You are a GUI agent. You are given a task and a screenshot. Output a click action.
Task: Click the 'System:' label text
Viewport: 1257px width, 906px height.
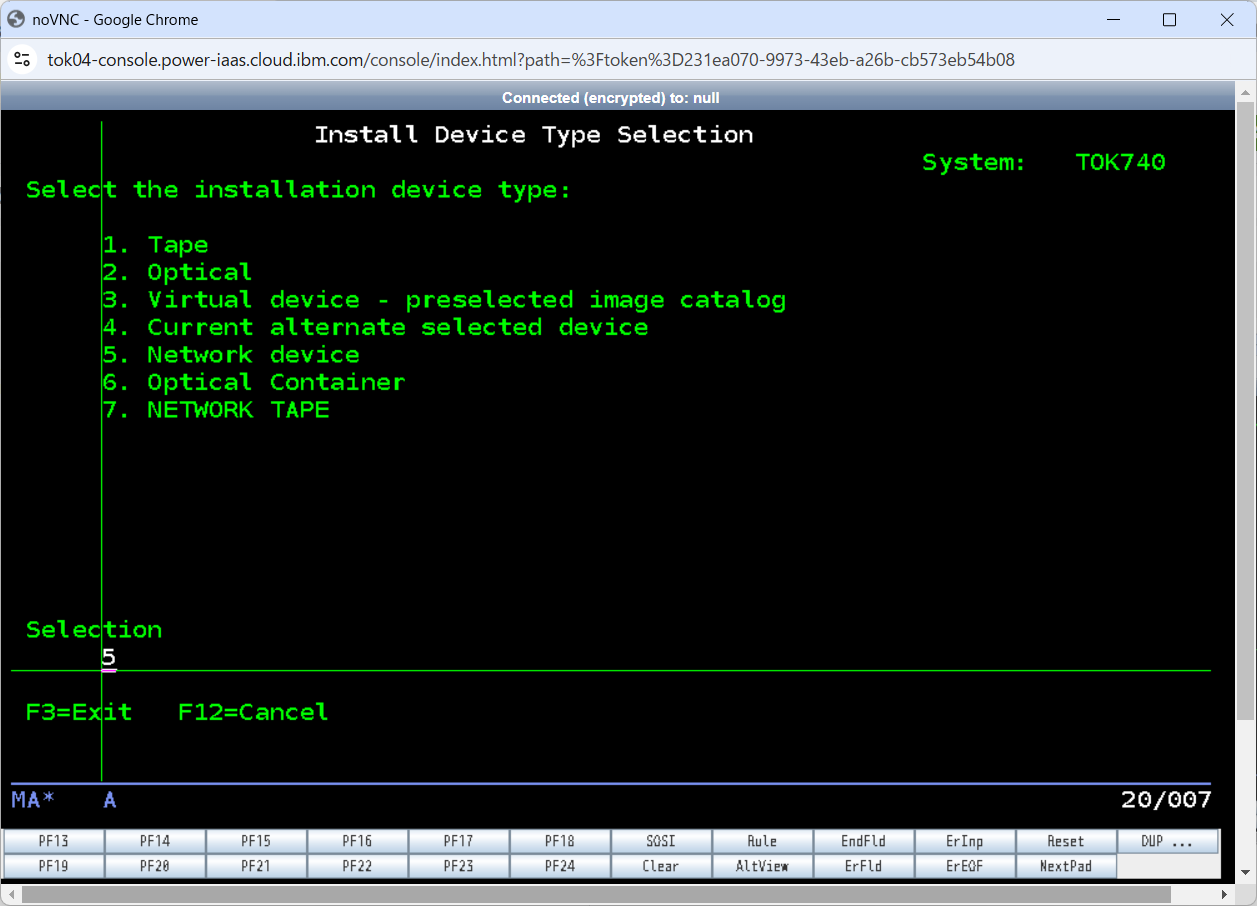tap(974, 162)
